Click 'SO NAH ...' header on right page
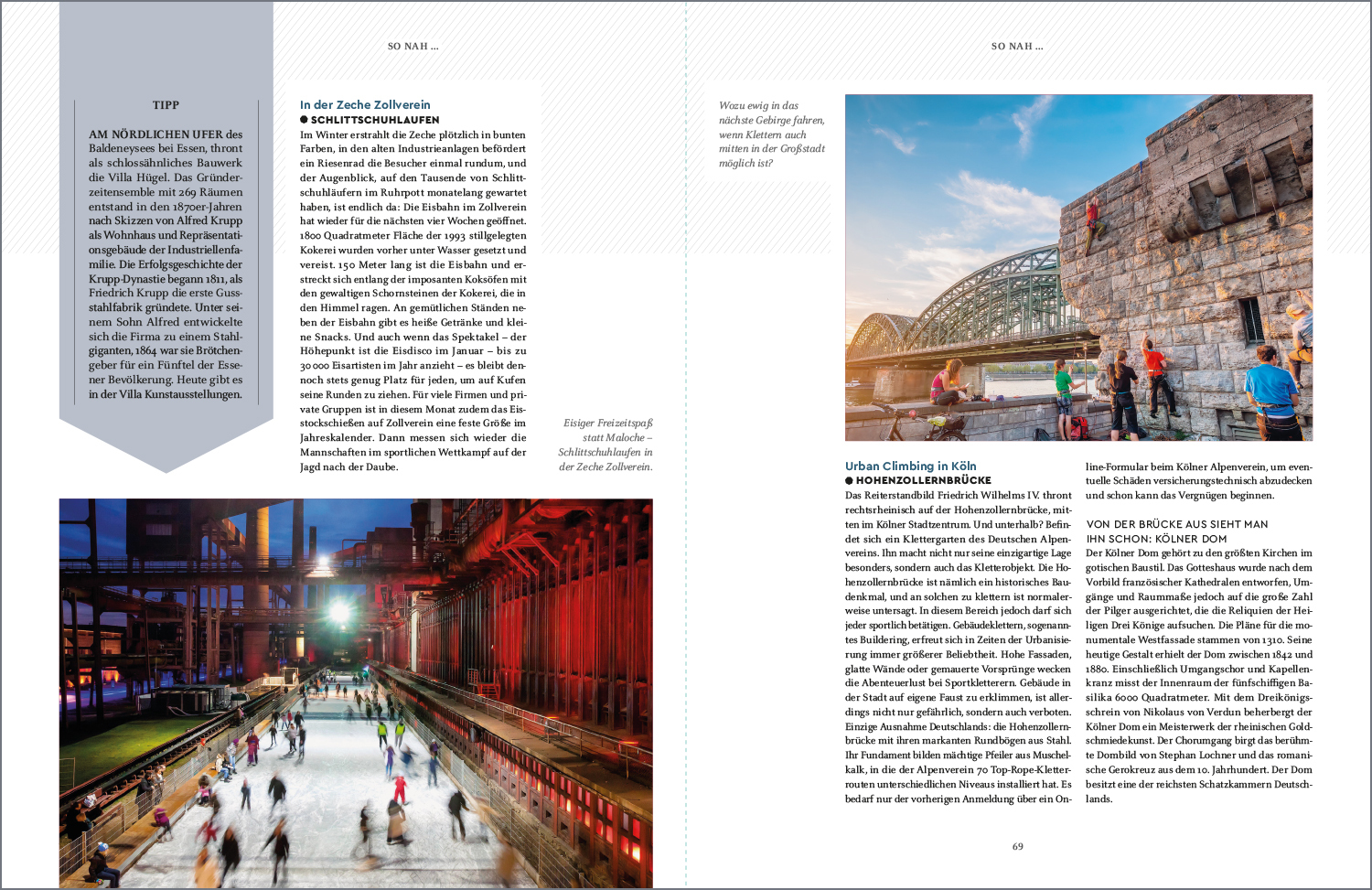Image resolution: width=1372 pixels, height=890 pixels. pos(1017,47)
